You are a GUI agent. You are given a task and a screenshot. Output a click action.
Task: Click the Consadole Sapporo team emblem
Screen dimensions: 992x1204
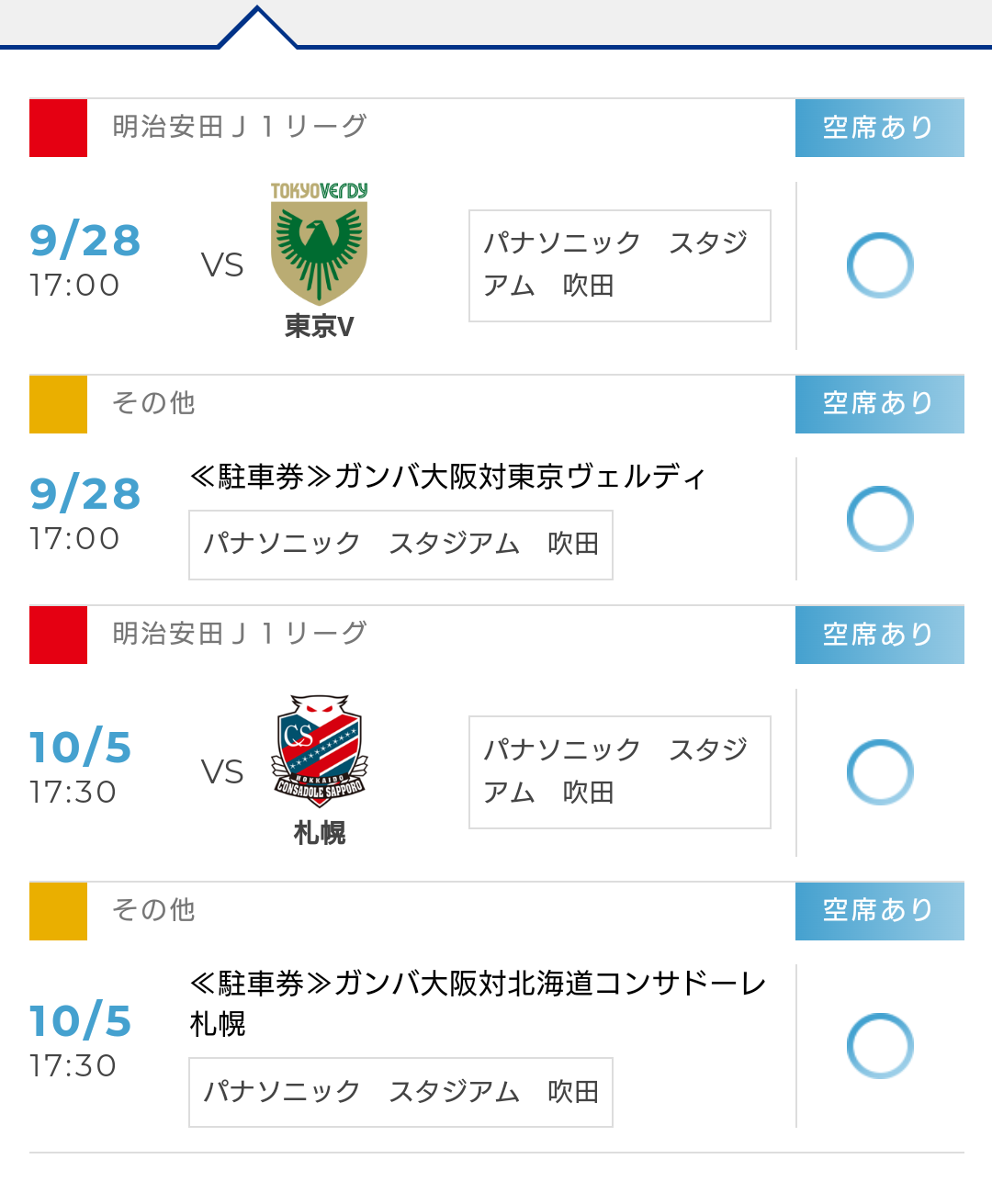click(319, 750)
